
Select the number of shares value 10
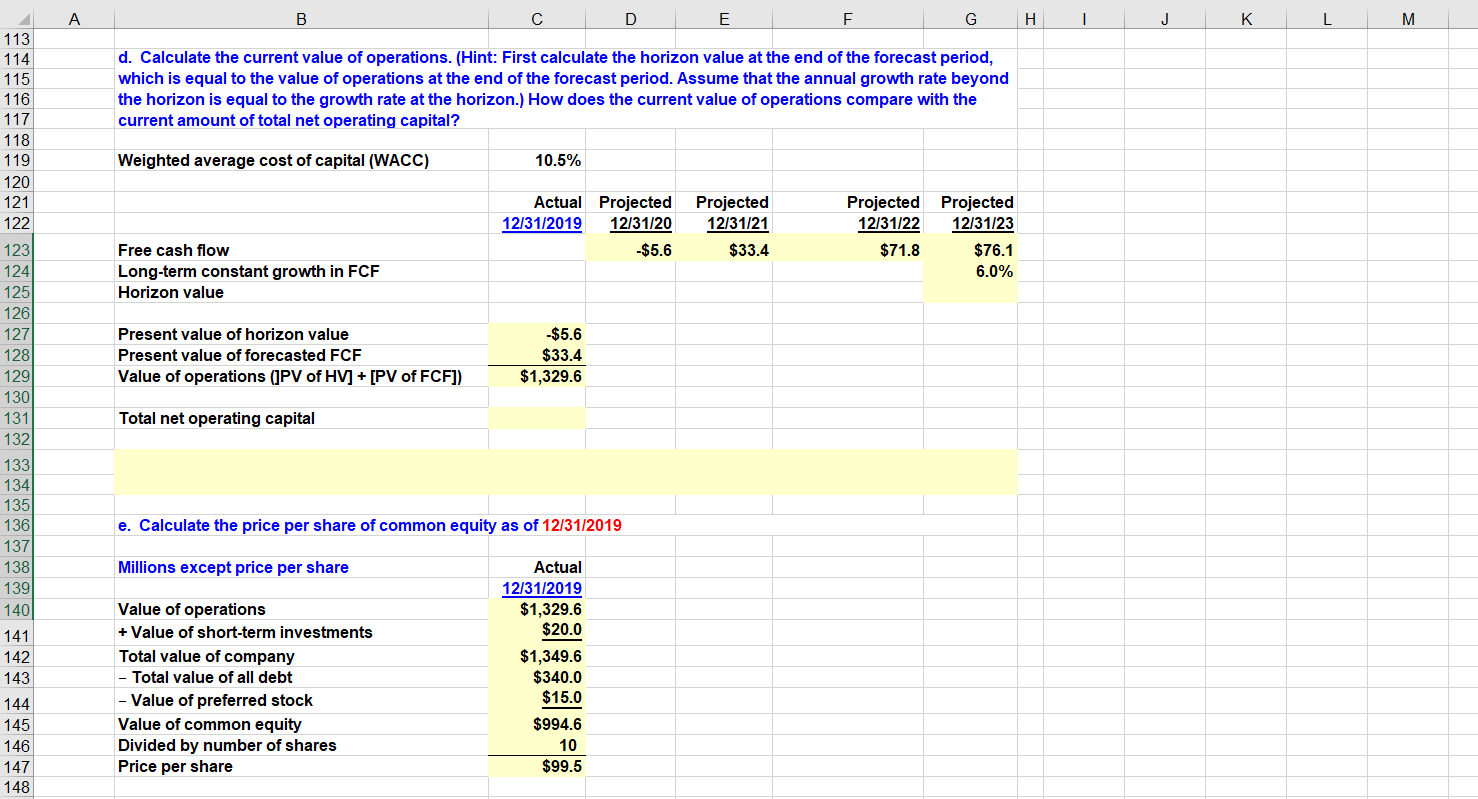tap(537, 745)
